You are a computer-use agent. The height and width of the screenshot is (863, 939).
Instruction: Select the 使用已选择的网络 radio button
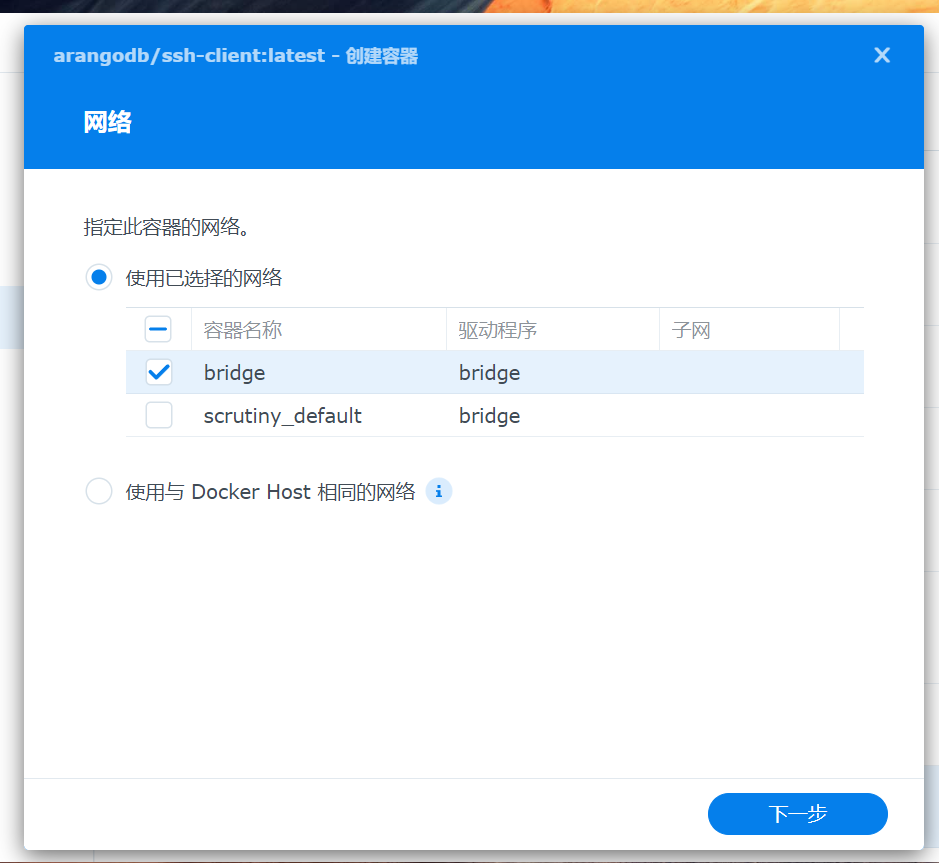point(99,278)
